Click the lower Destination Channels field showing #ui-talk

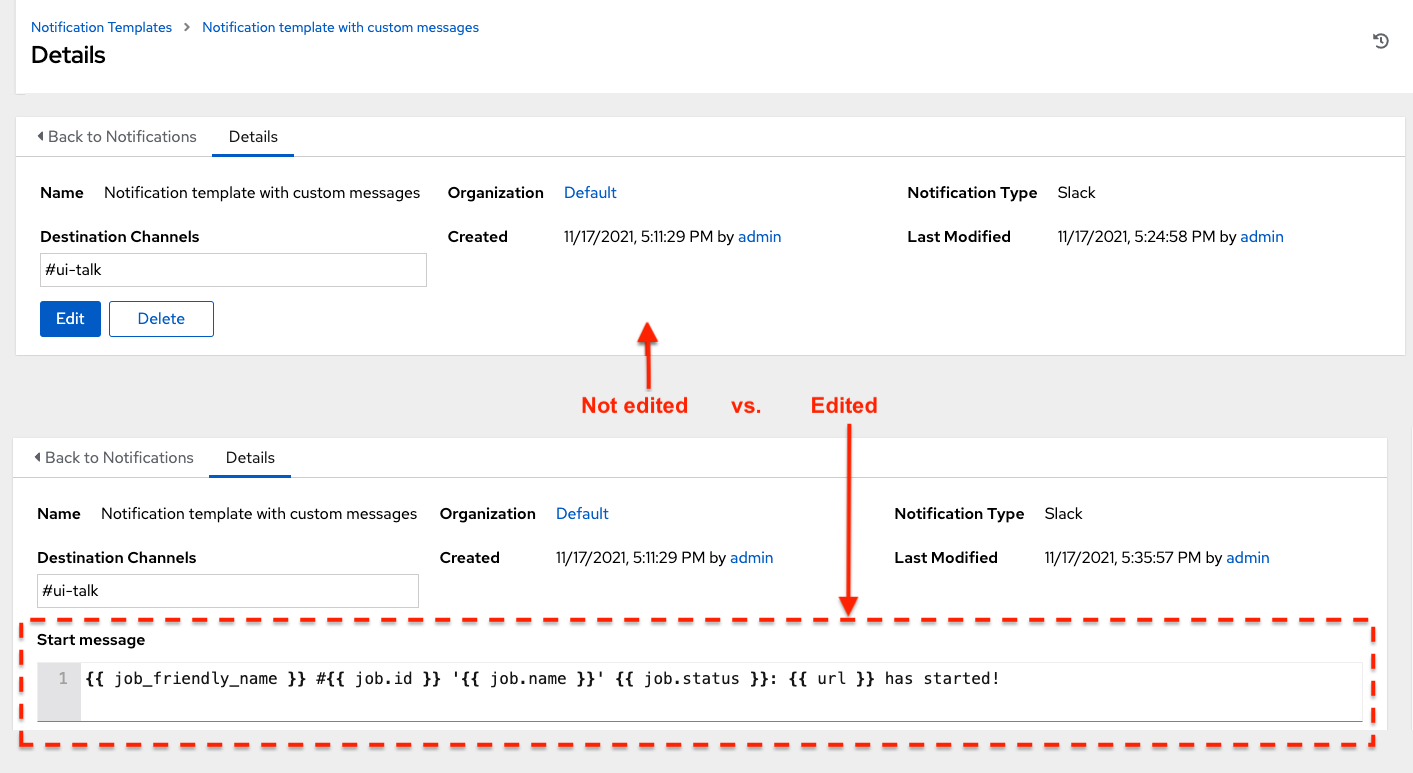(x=227, y=591)
